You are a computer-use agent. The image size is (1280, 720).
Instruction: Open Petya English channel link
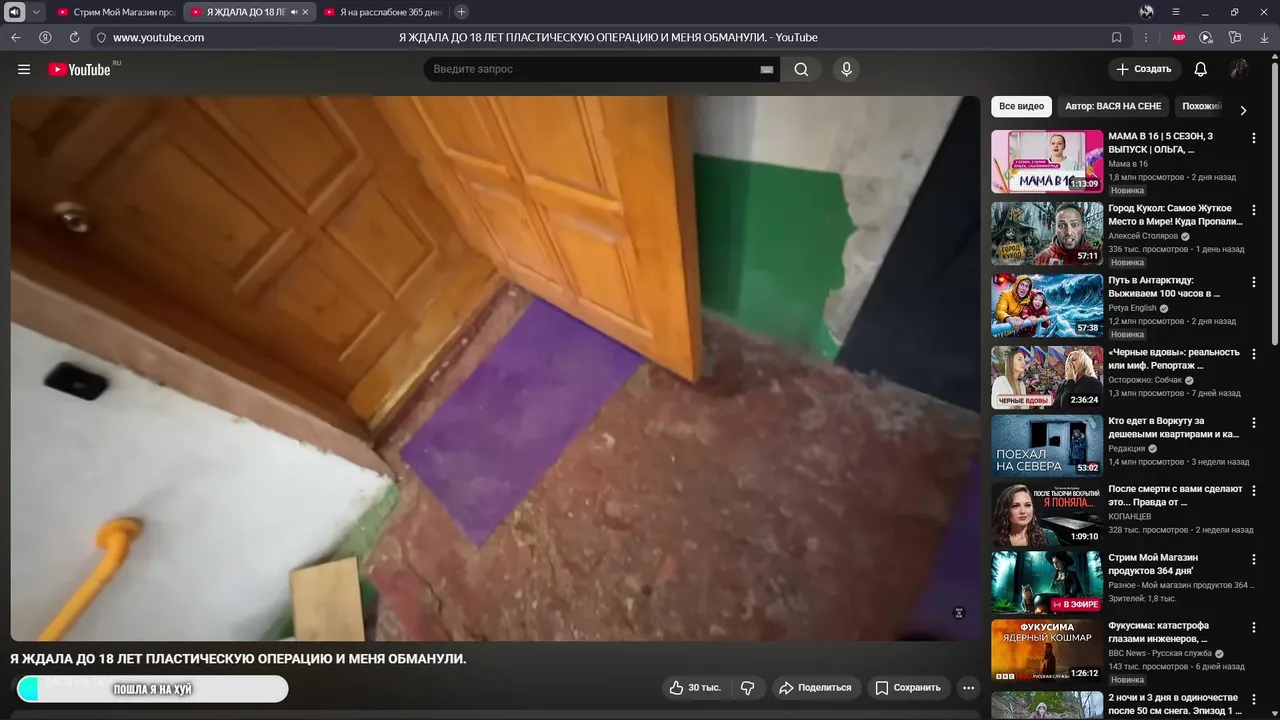(1132, 308)
